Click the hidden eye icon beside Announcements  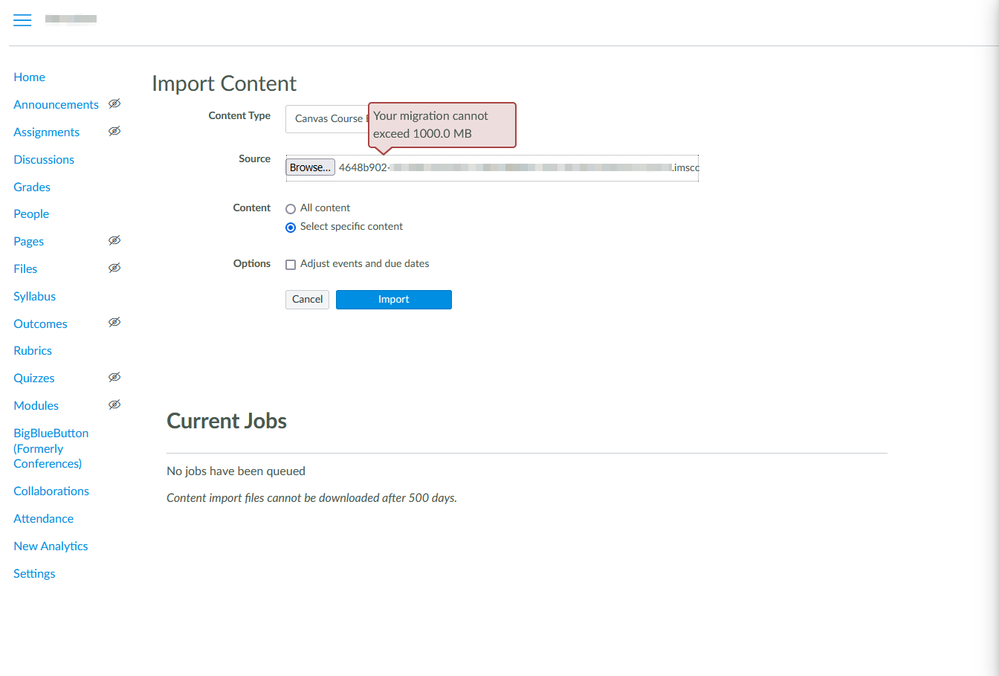point(114,104)
